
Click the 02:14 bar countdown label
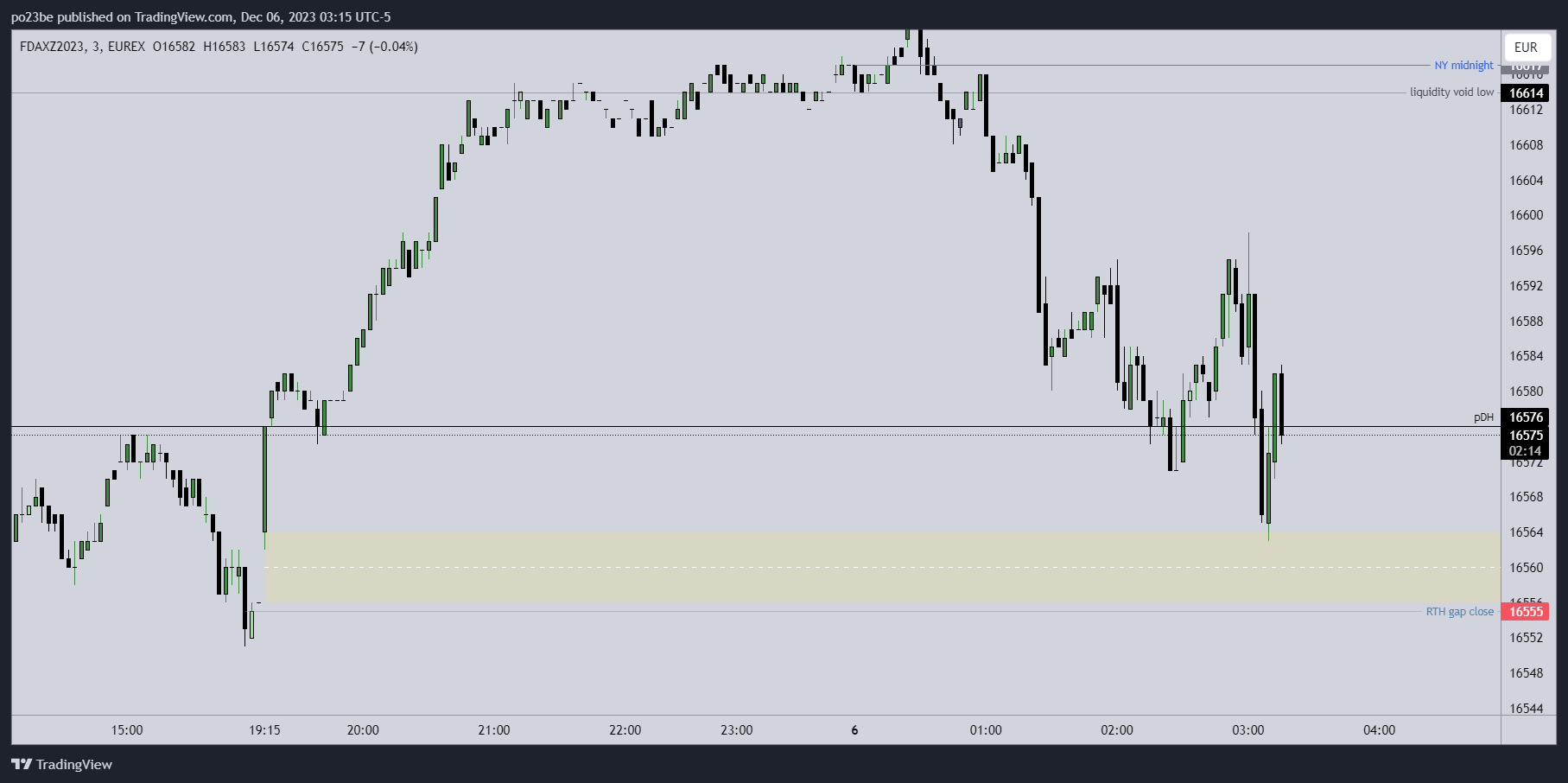tap(1526, 450)
